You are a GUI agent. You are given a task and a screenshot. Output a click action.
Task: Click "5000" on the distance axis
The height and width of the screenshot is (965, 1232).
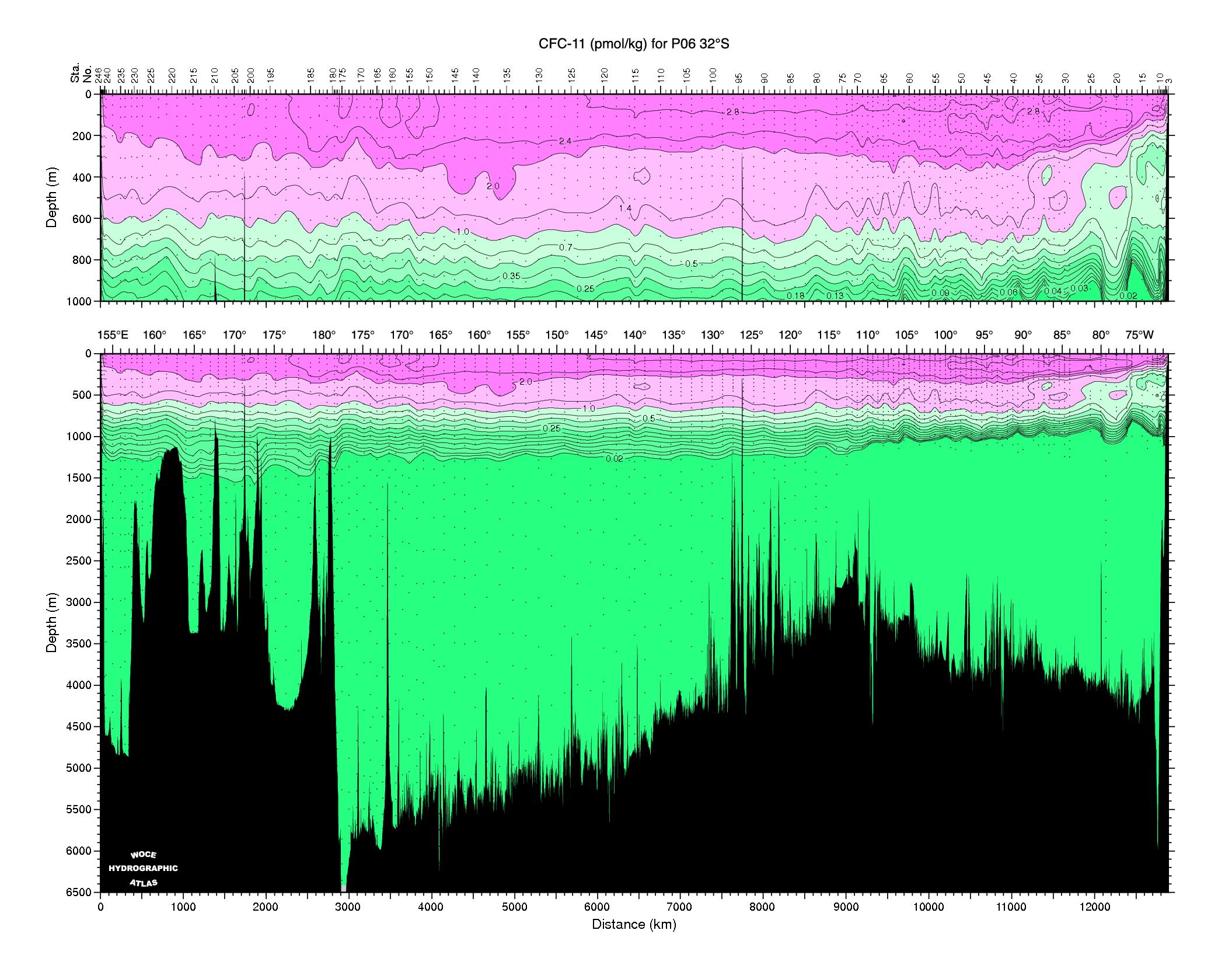pyautogui.click(x=514, y=907)
